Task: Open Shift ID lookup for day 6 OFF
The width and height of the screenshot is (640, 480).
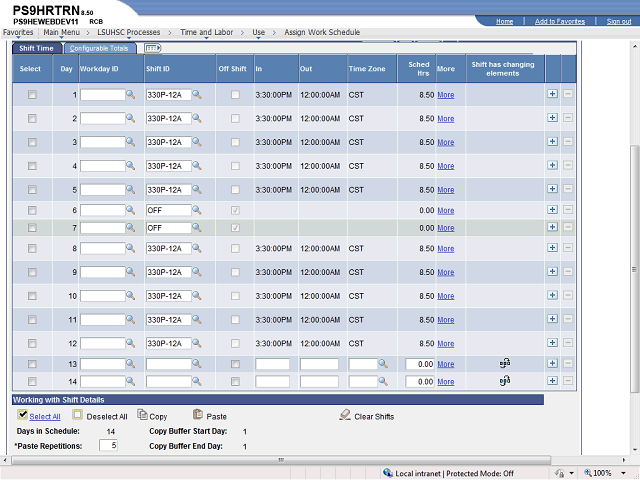Action: 197,210
